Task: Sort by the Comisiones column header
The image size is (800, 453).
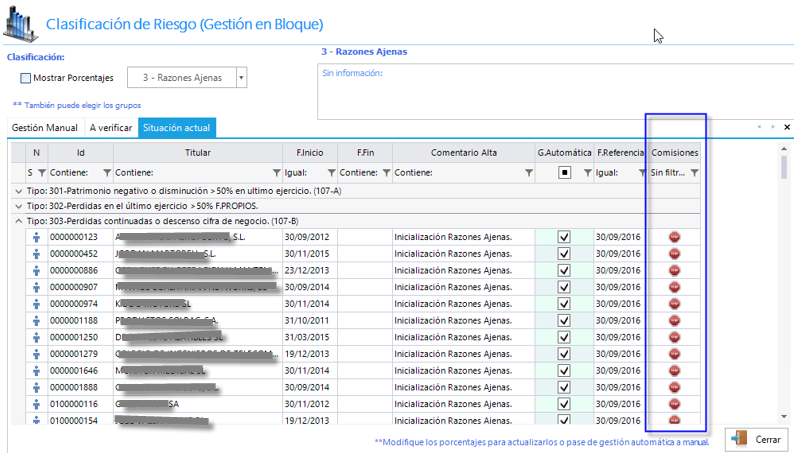Action: [x=674, y=153]
